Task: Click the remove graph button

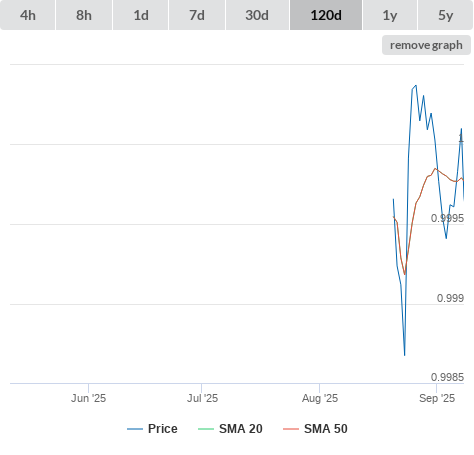Action: click(x=426, y=45)
